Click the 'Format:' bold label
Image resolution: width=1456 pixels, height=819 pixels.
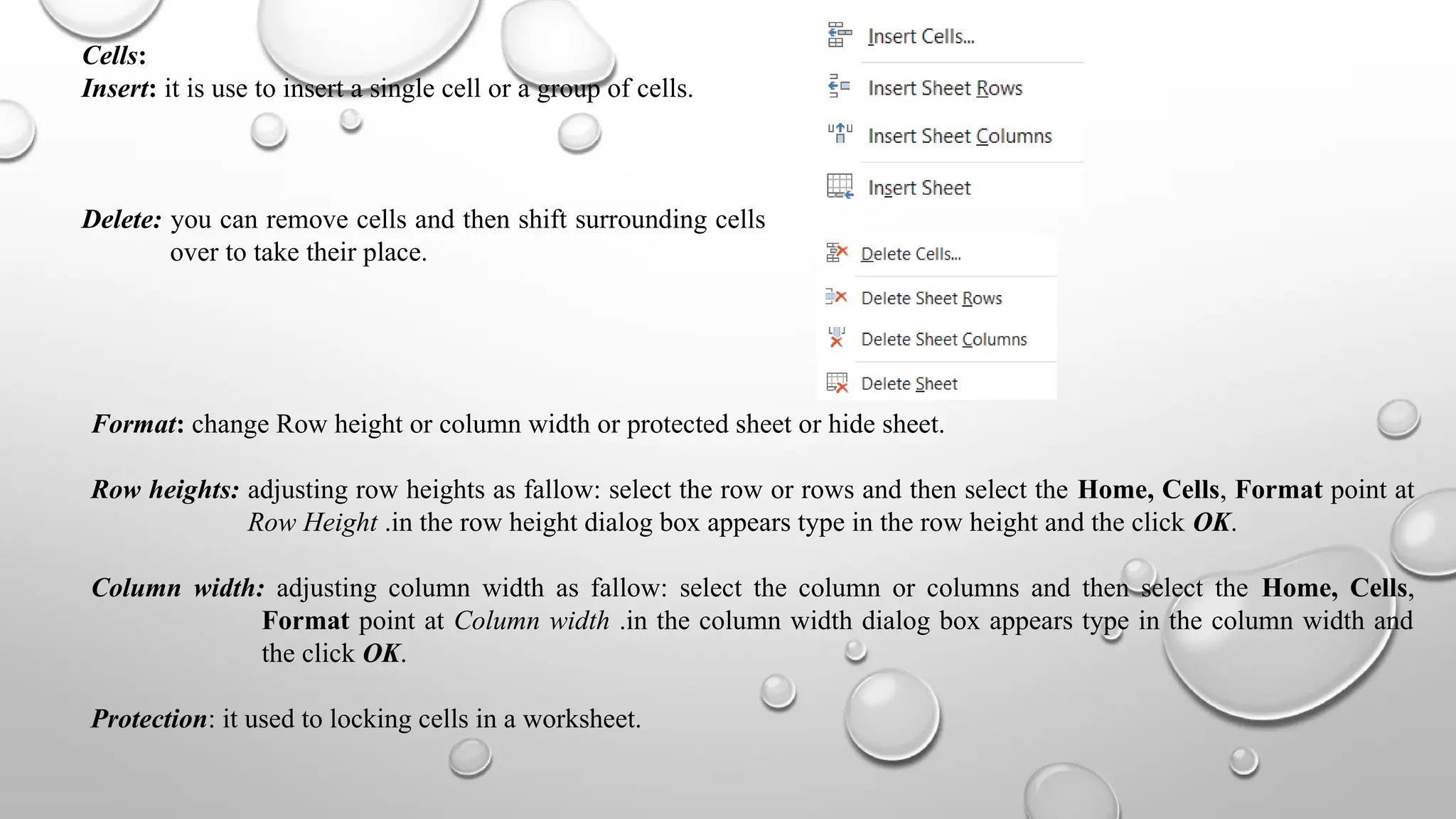tap(138, 424)
